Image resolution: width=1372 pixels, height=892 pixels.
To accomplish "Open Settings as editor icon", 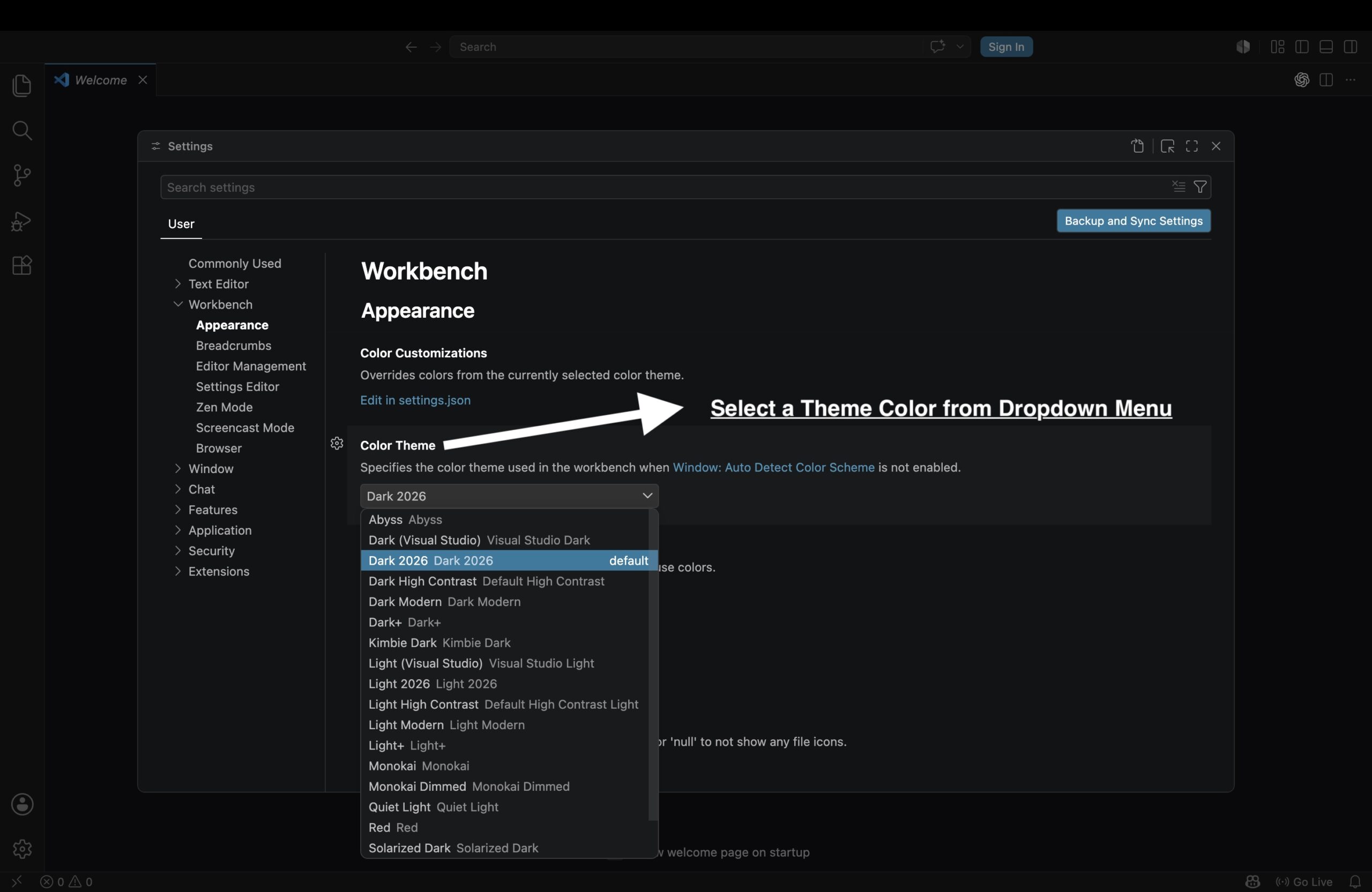I will [x=1167, y=146].
